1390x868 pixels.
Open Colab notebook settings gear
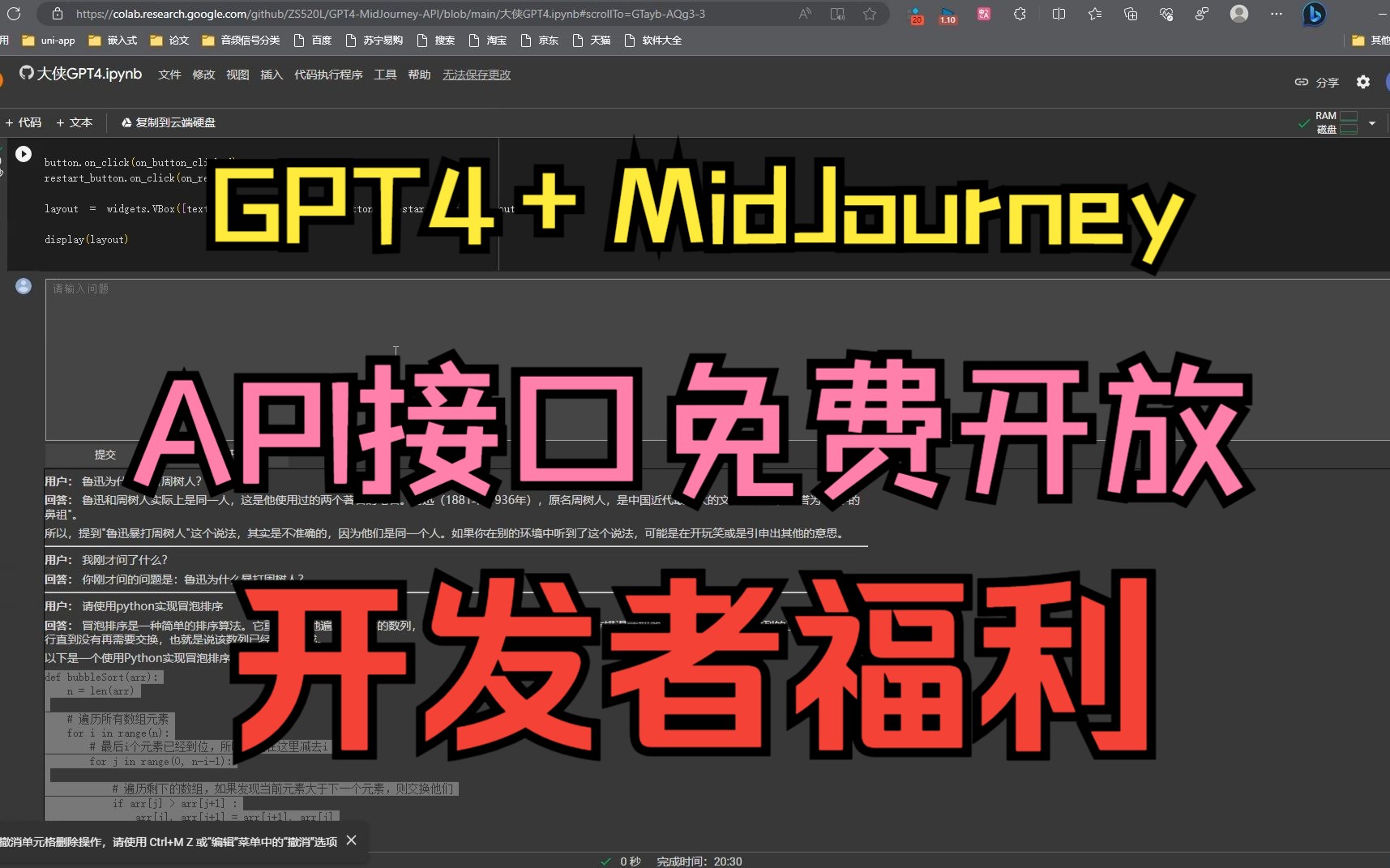point(1363,81)
